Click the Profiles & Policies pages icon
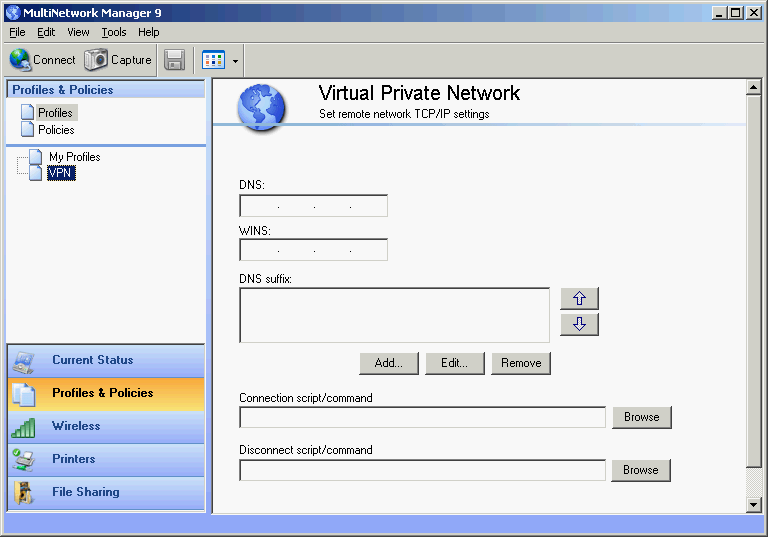 coord(24,395)
